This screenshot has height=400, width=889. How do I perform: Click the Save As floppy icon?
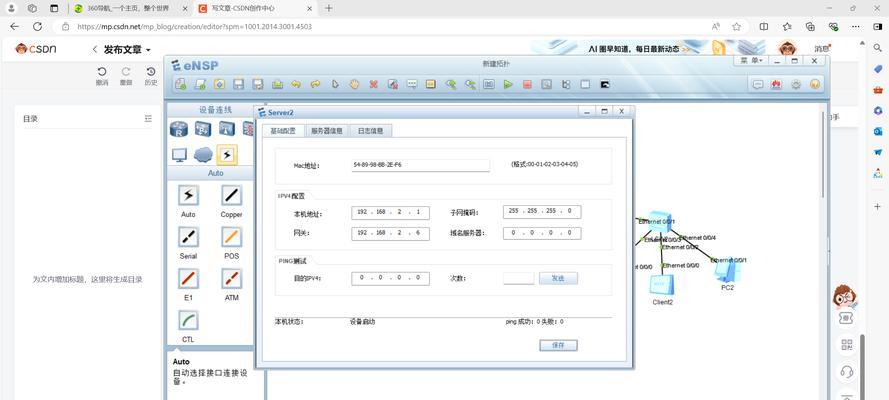point(258,84)
